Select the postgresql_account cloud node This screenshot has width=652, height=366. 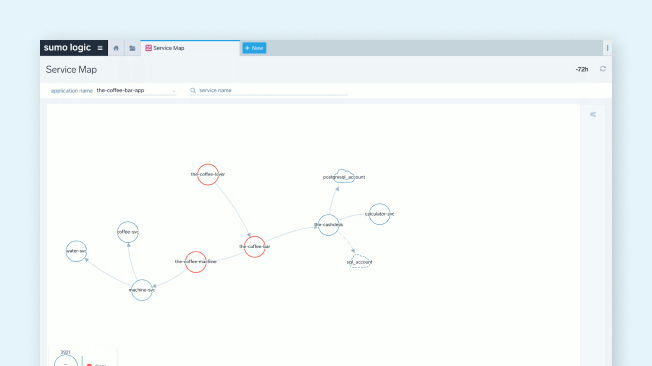point(344,176)
